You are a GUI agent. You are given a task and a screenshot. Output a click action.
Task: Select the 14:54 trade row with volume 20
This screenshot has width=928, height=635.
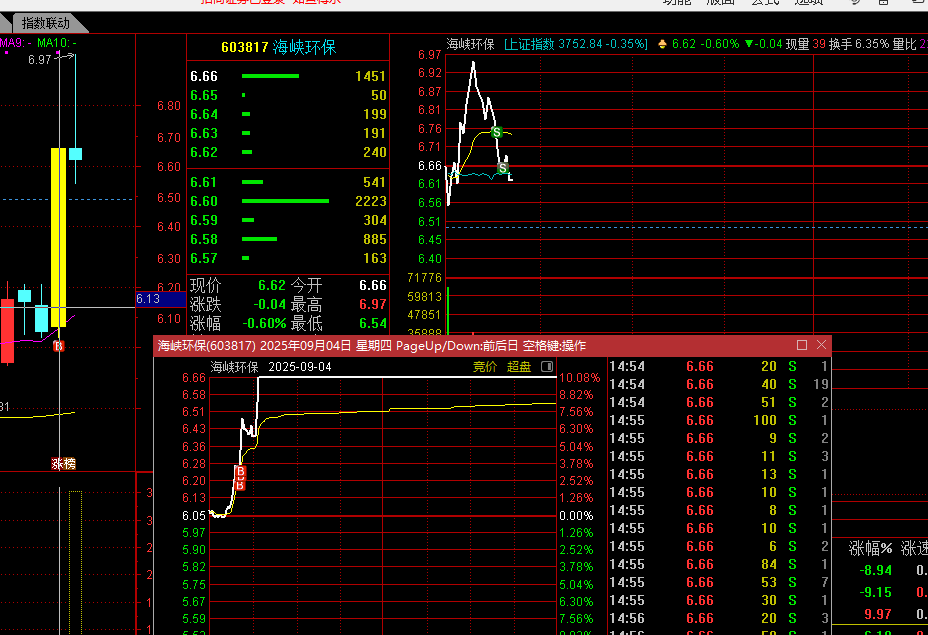[718, 366]
